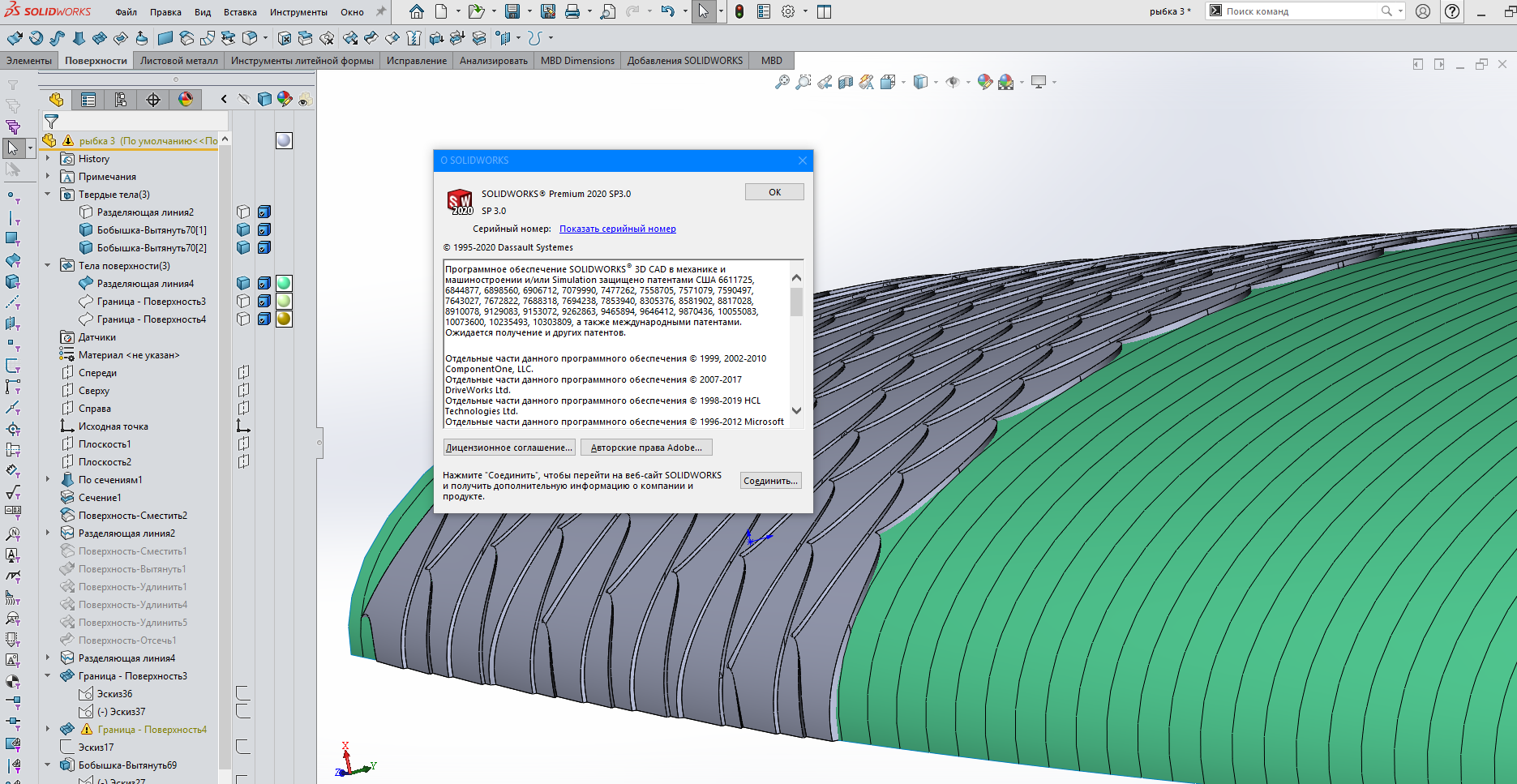Toggle visibility of Спереди plane
1517x784 pixels.
point(243,372)
